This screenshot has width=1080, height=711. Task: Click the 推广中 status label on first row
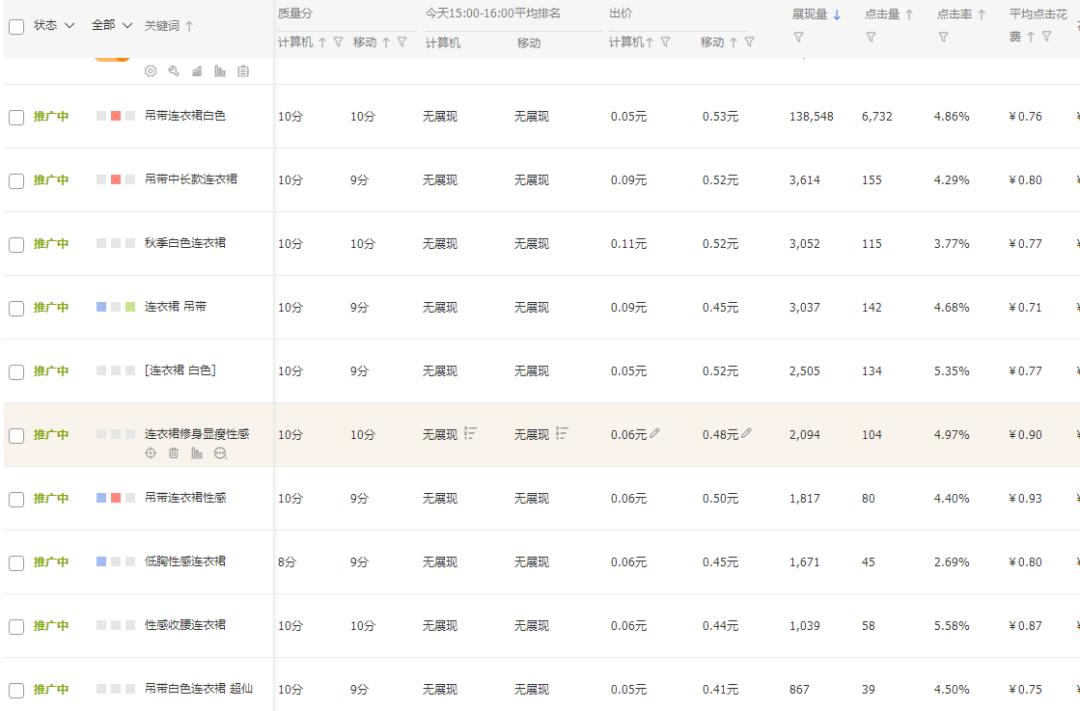point(50,116)
